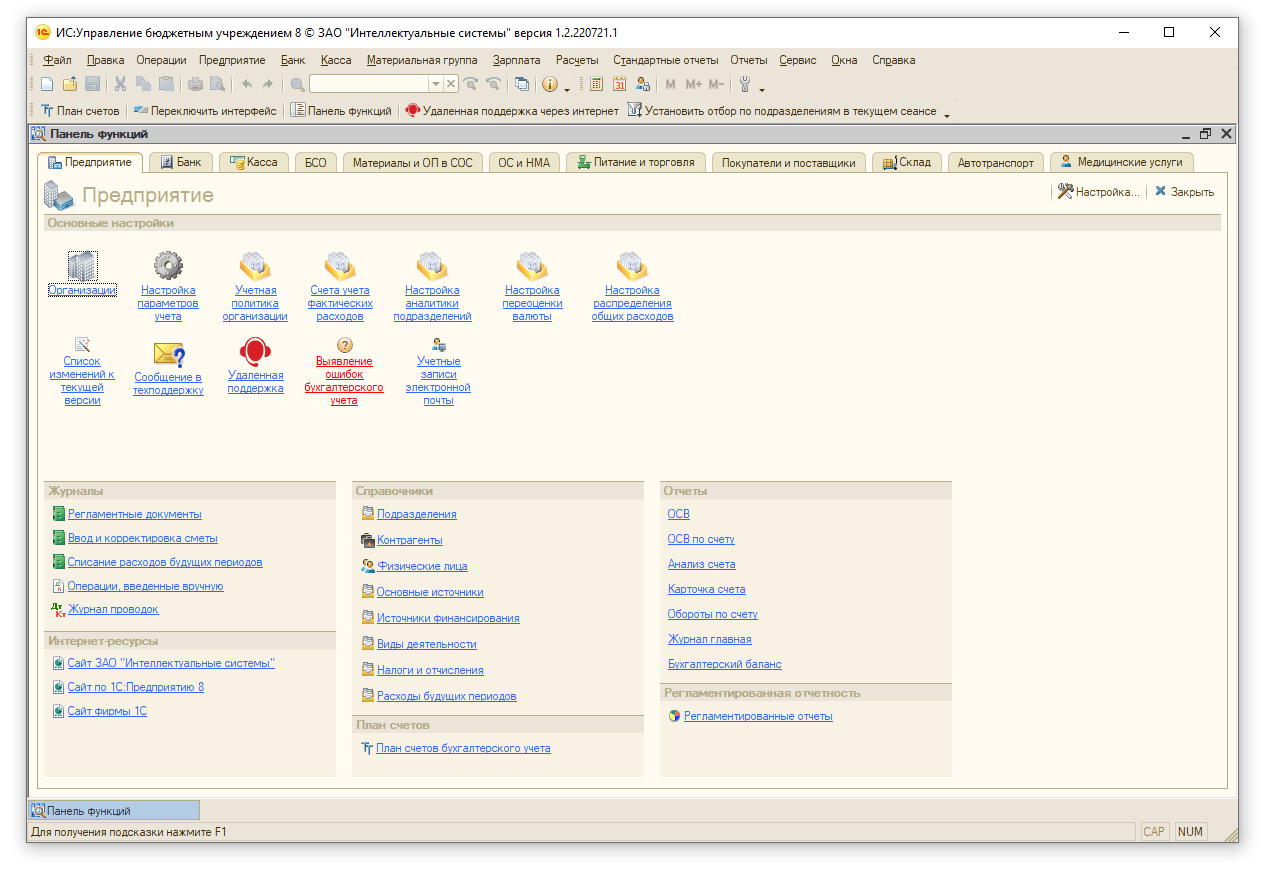1262x870 pixels.
Task: Click the Выявление ошибок бухгалтерского учета question icon
Action: click(x=344, y=345)
